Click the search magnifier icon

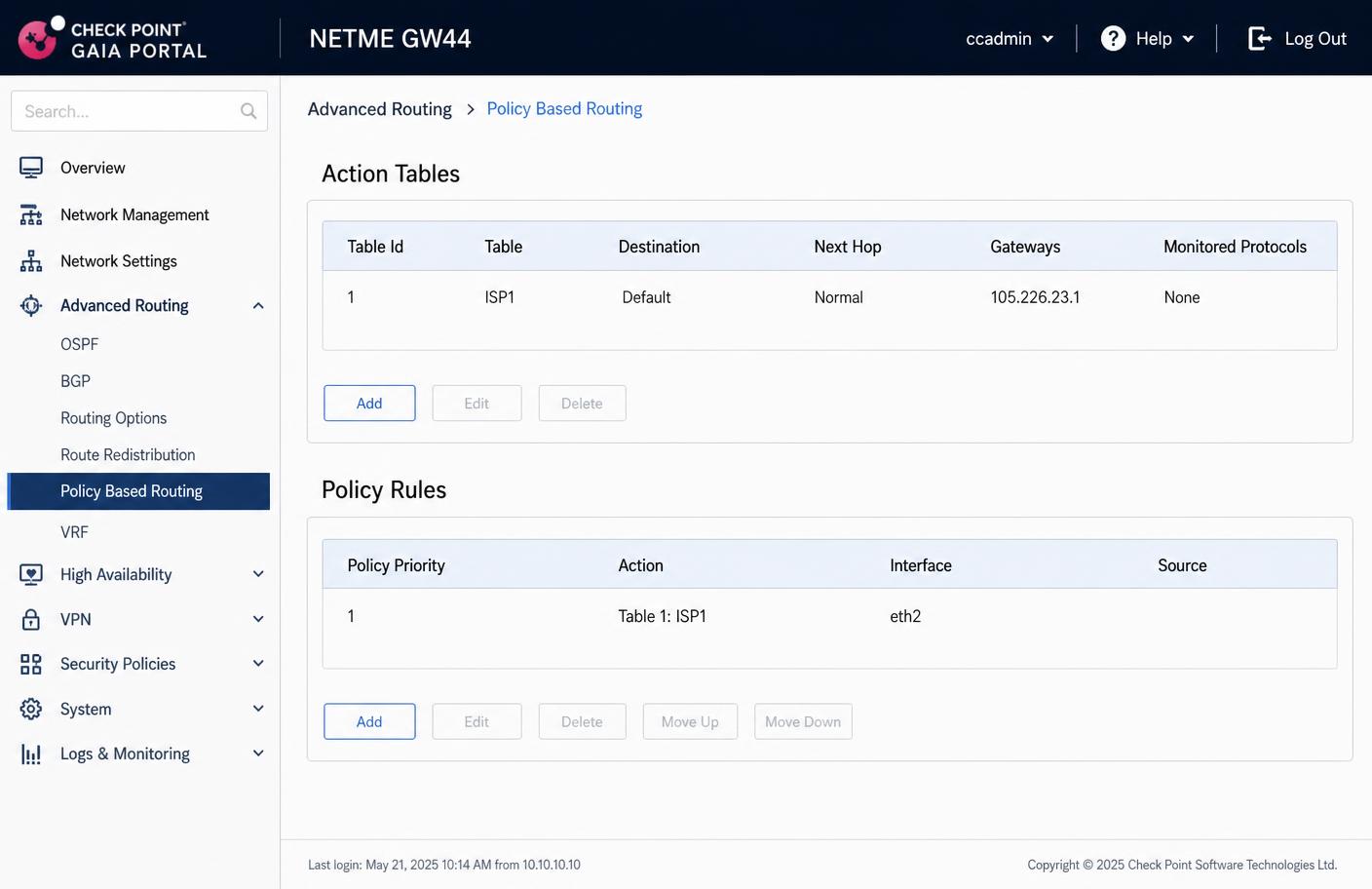[248, 111]
